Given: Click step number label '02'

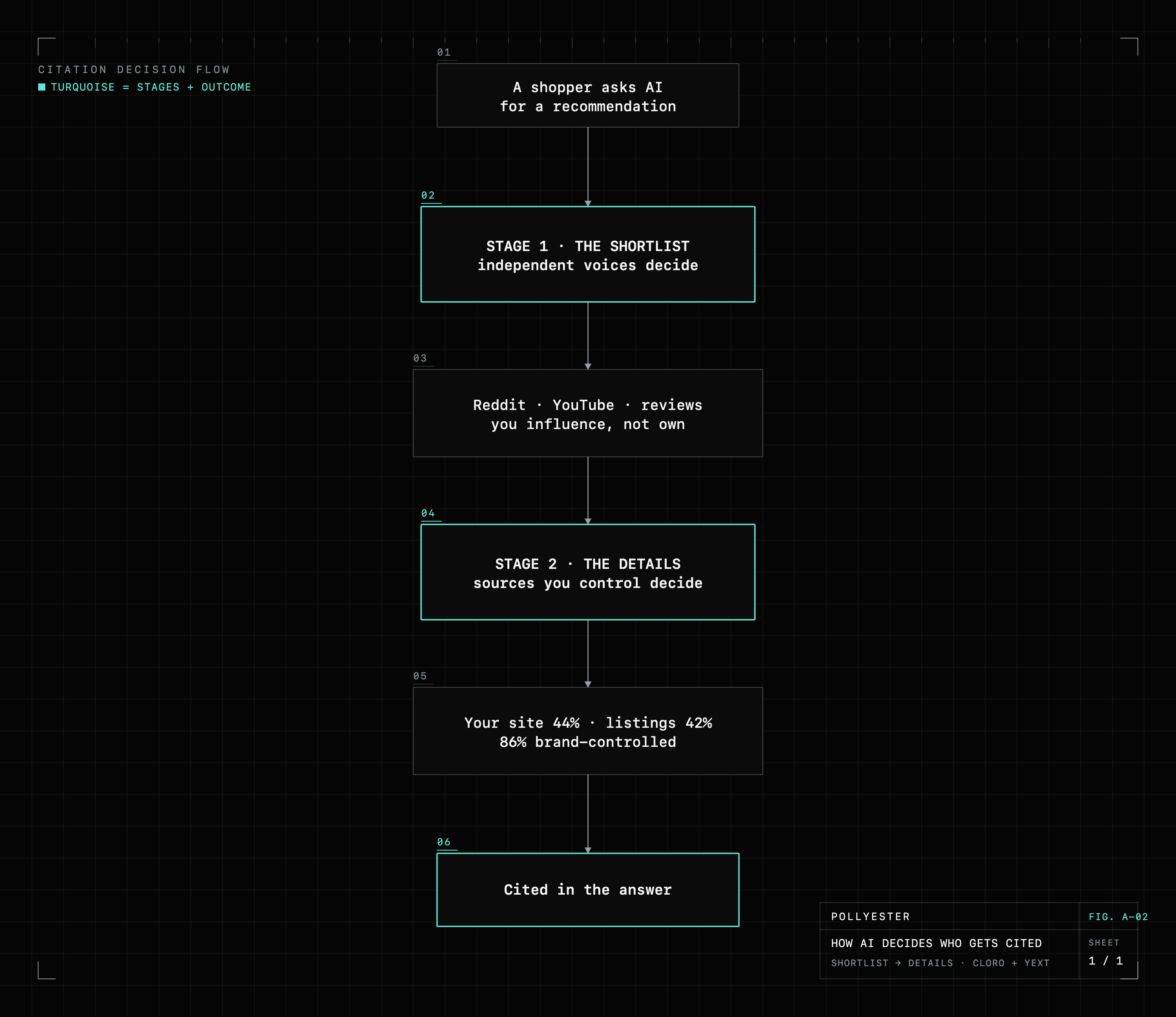Looking at the screenshot, I should 428,195.
